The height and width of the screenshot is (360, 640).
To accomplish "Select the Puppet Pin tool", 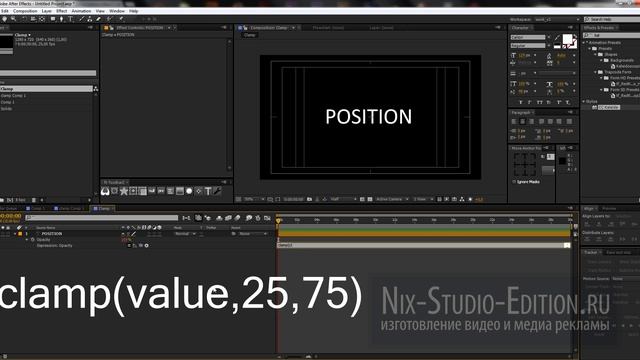I will (121, 19).
